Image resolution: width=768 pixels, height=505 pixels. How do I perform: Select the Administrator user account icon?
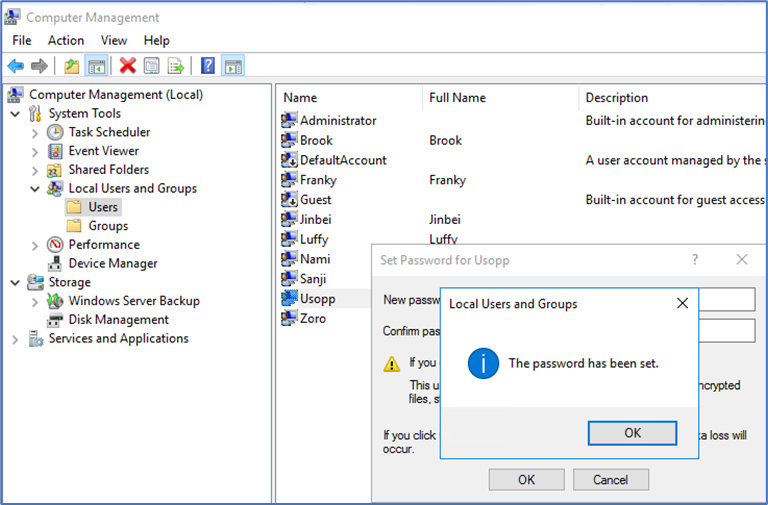coord(290,120)
